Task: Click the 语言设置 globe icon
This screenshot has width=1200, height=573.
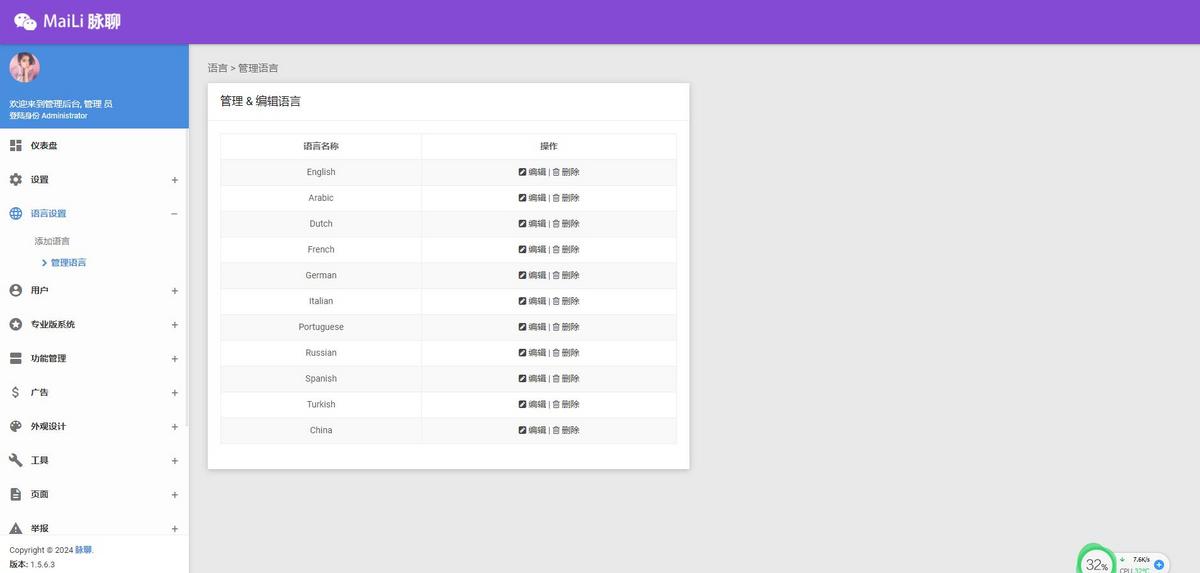Action: pyautogui.click(x=15, y=214)
